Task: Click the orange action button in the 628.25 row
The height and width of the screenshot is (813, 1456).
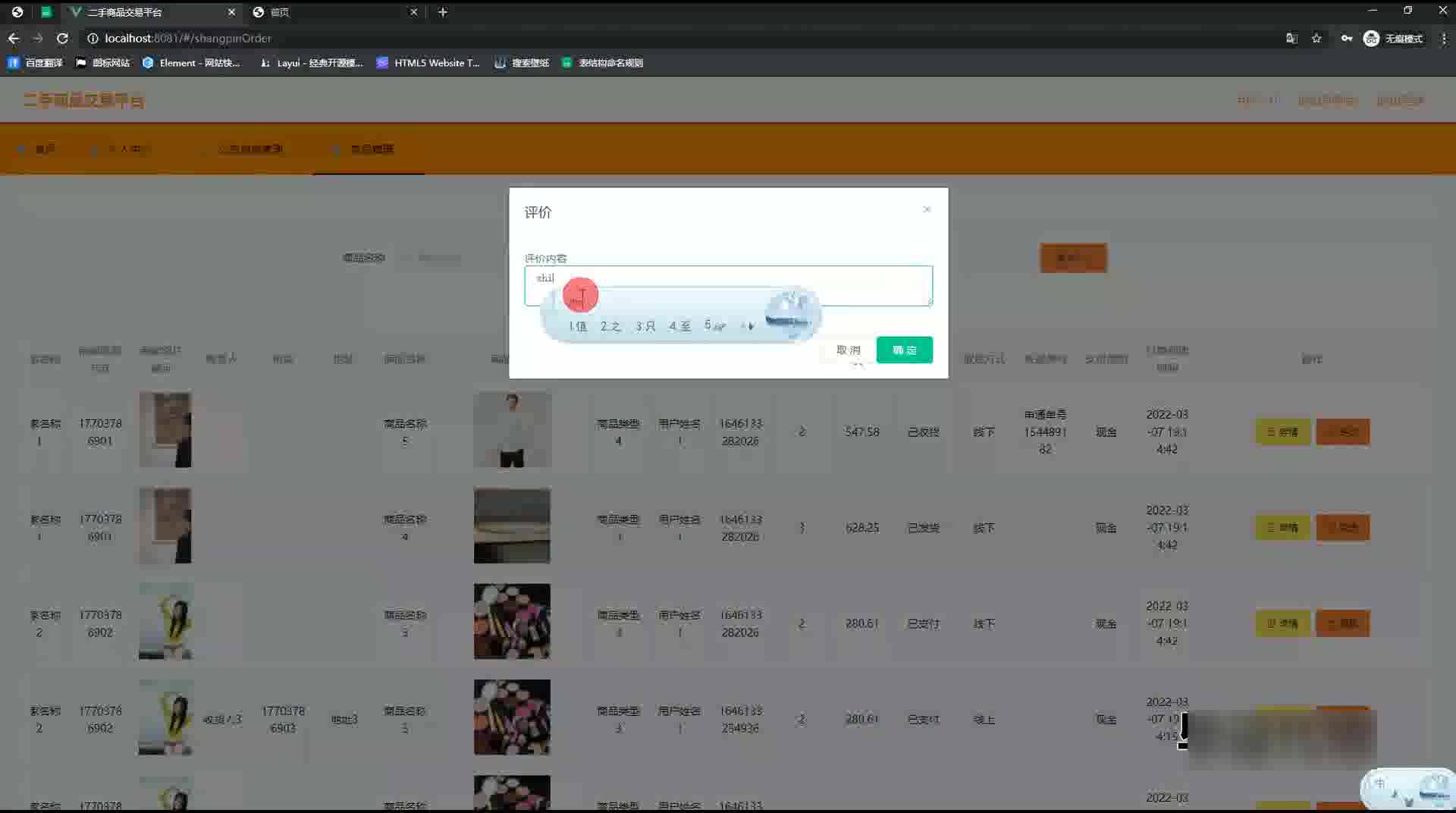Action: [x=1342, y=527]
